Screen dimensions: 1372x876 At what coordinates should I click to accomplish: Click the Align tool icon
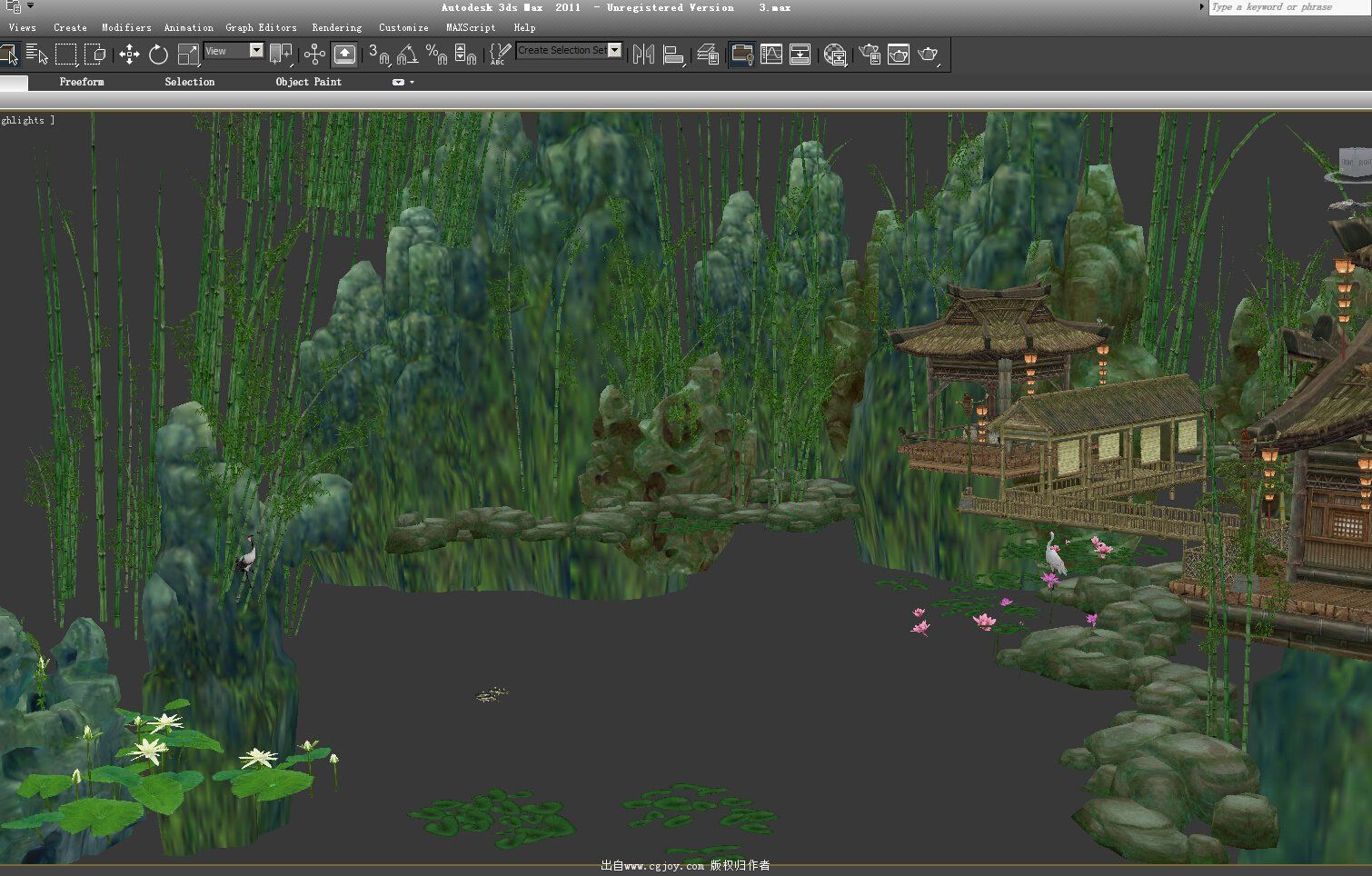pyautogui.click(x=673, y=55)
